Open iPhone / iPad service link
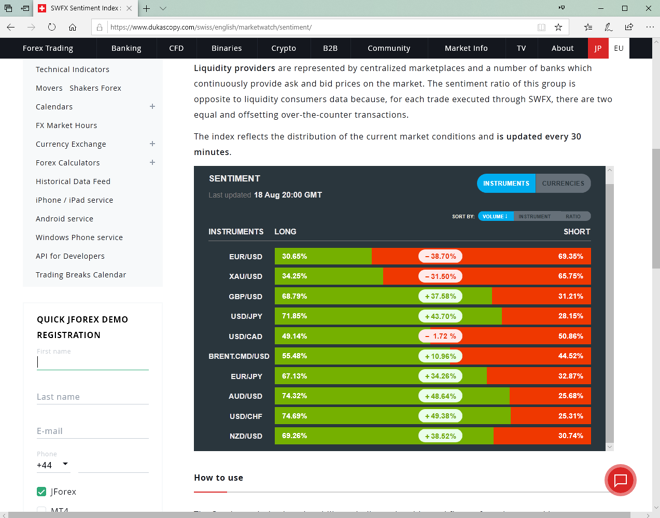The width and height of the screenshot is (660, 518). [74, 200]
